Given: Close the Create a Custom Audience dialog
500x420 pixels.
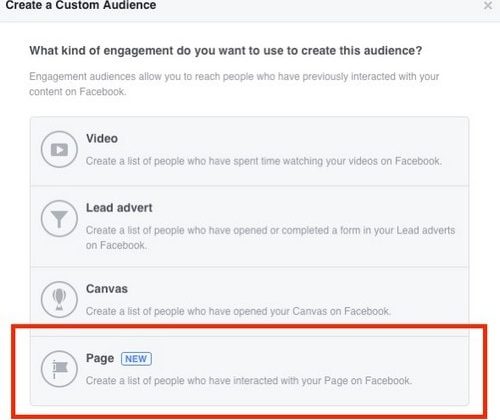Looking at the screenshot, I should point(488,6).
